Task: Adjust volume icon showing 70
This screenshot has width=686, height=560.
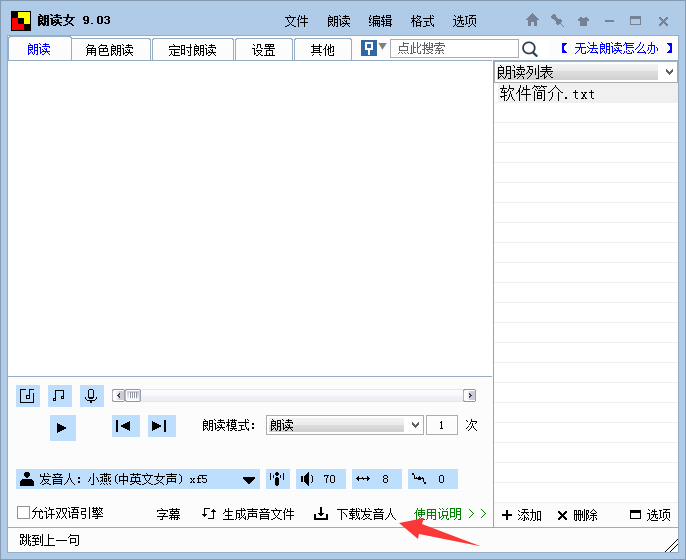Action: 320,479
